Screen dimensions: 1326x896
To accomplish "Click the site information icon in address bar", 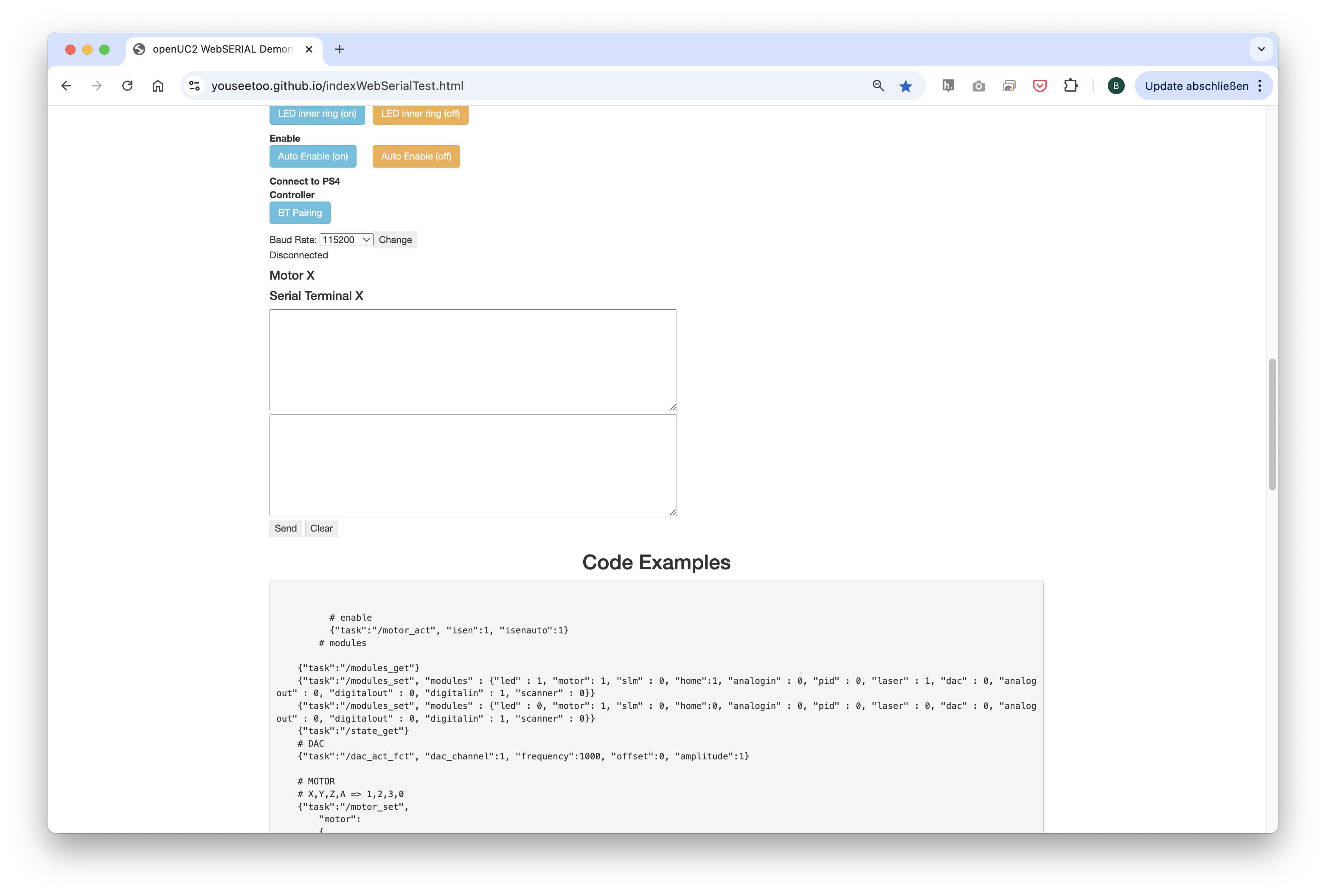I will (194, 86).
